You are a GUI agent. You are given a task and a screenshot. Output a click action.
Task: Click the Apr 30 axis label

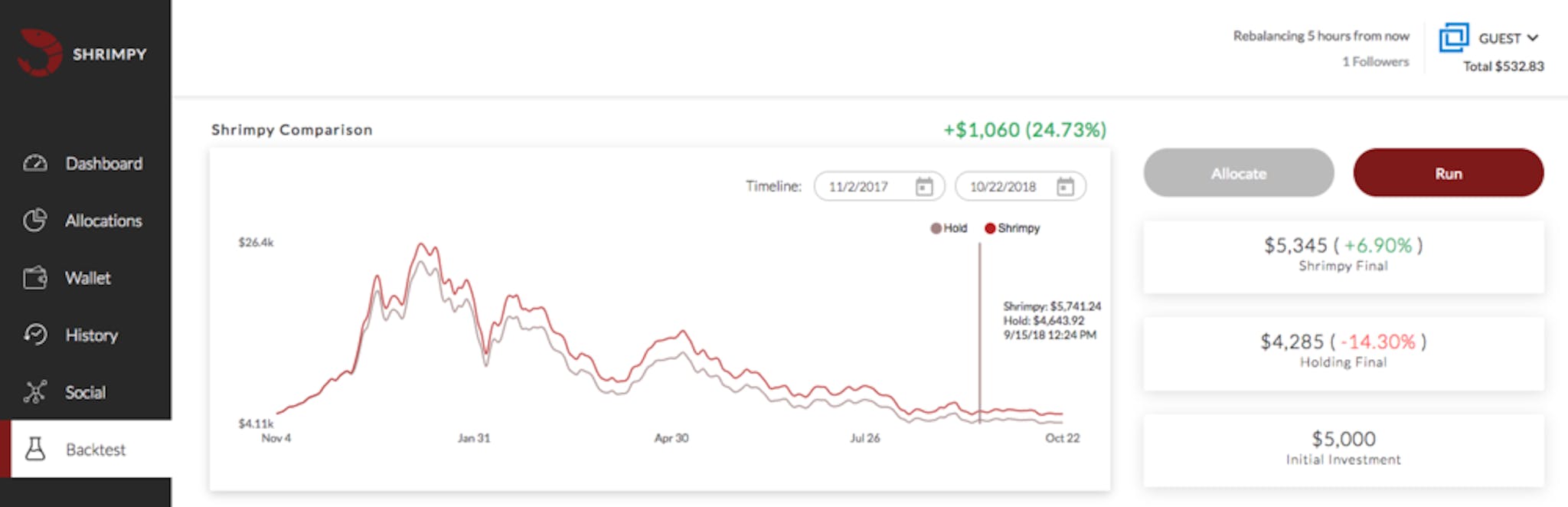pos(671,438)
